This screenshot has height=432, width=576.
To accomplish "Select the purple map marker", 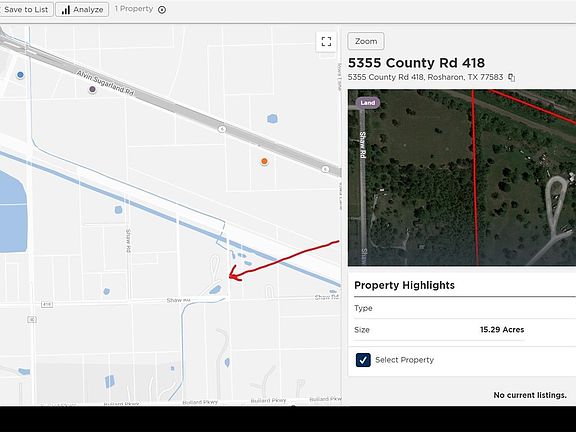I will pyautogui.click(x=93, y=89).
